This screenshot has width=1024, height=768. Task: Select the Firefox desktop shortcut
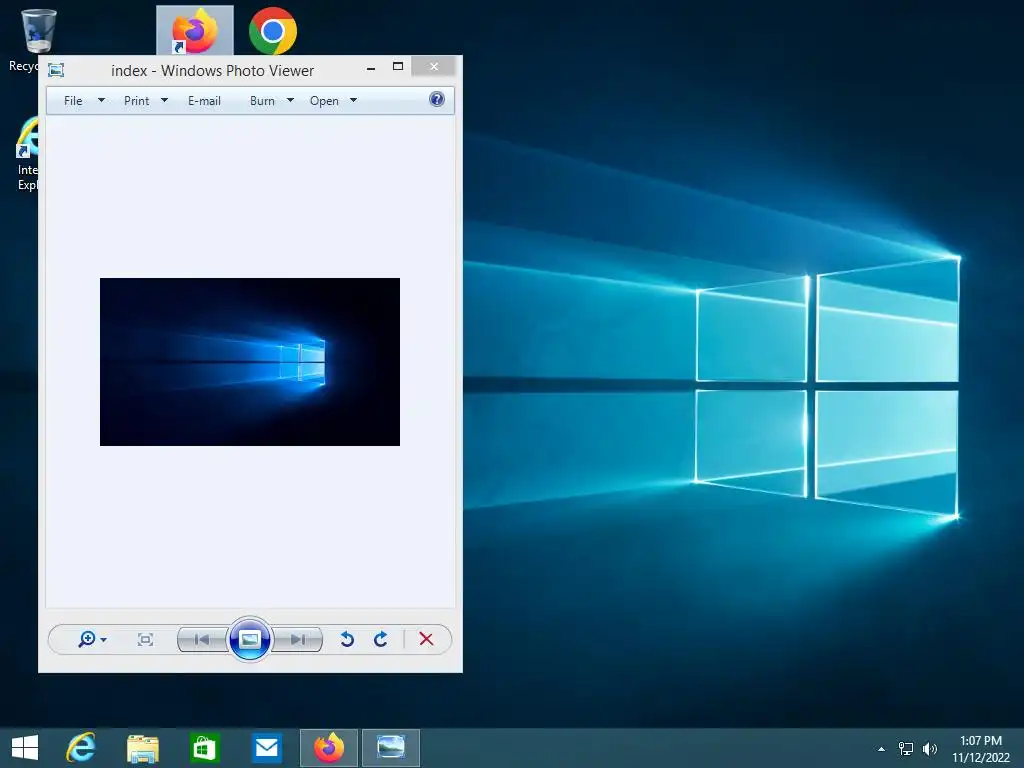coord(195,31)
